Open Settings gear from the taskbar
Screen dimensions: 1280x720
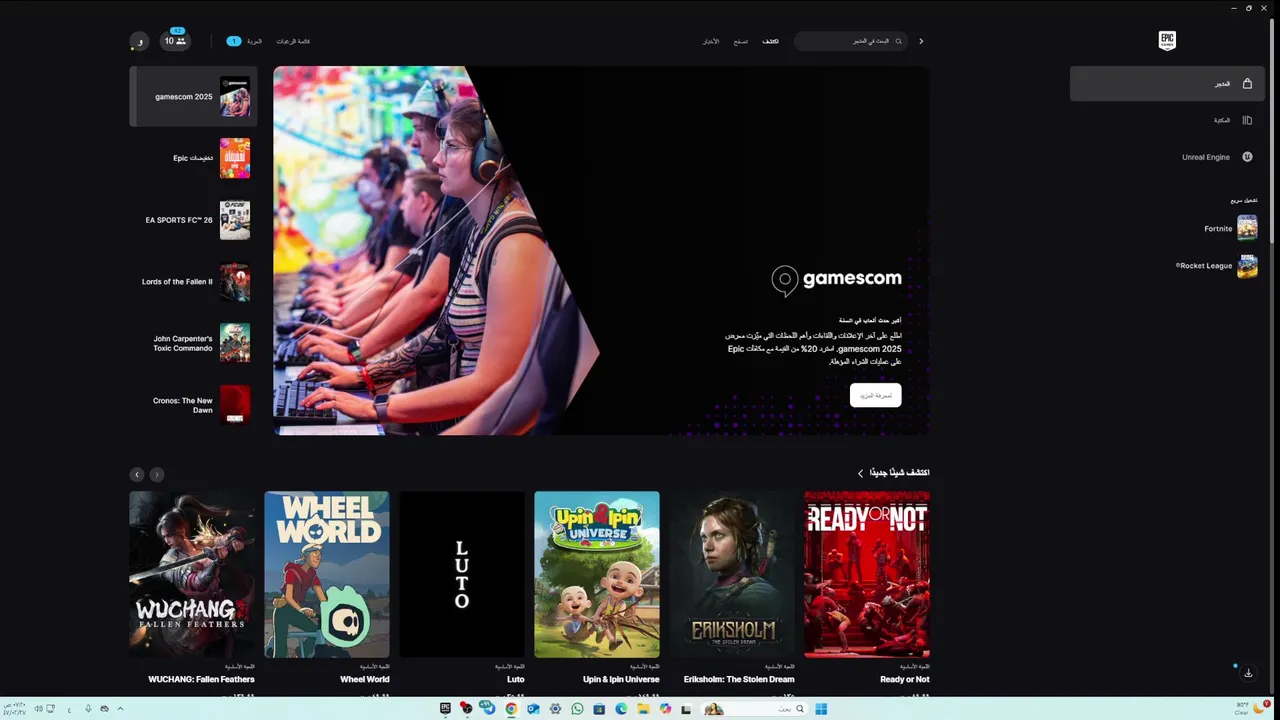[x=555, y=709]
